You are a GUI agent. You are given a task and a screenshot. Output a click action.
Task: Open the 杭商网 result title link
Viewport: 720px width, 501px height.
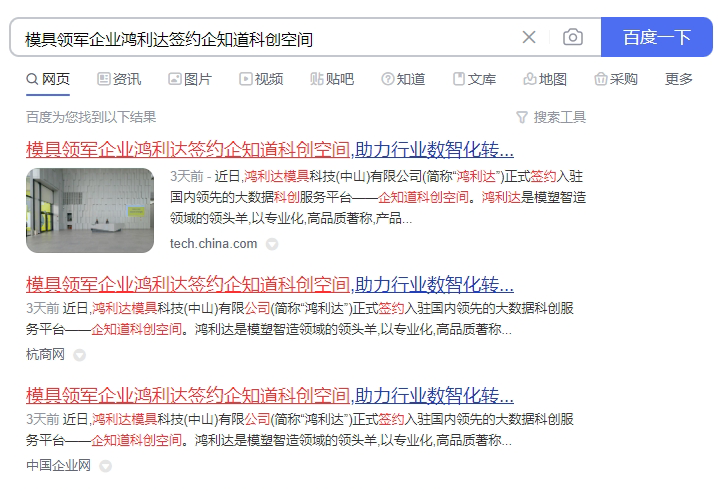[x=270, y=285]
